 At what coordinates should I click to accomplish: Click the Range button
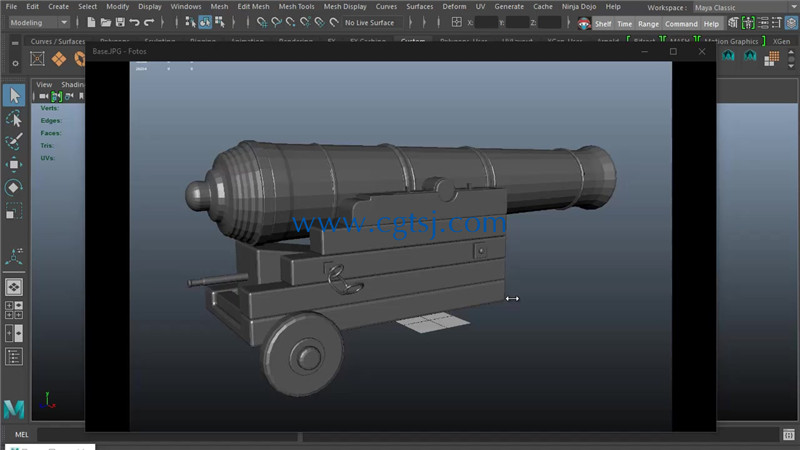tap(648, 23)
